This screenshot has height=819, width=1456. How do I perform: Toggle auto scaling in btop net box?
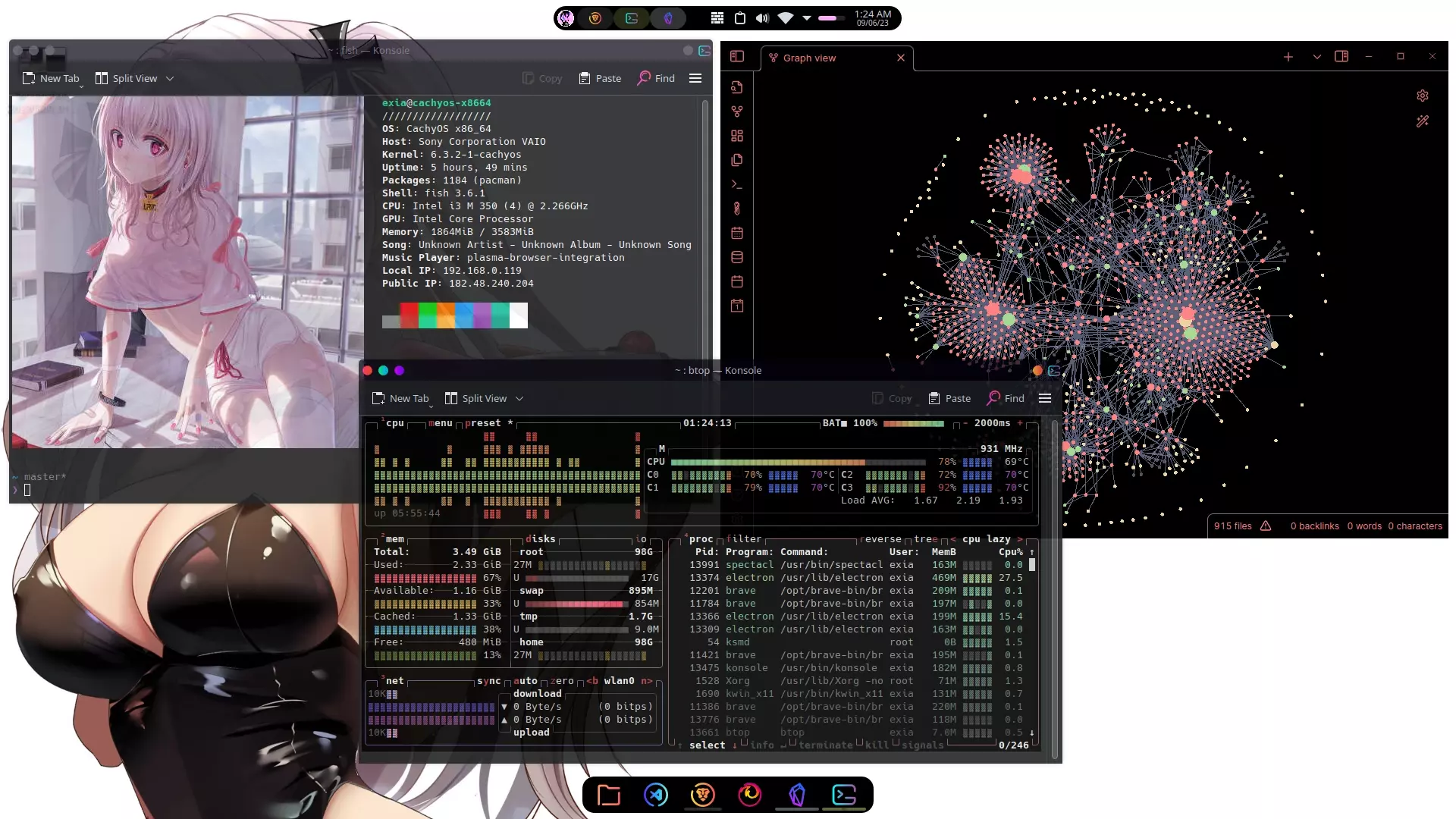click(x=526, y=681)
